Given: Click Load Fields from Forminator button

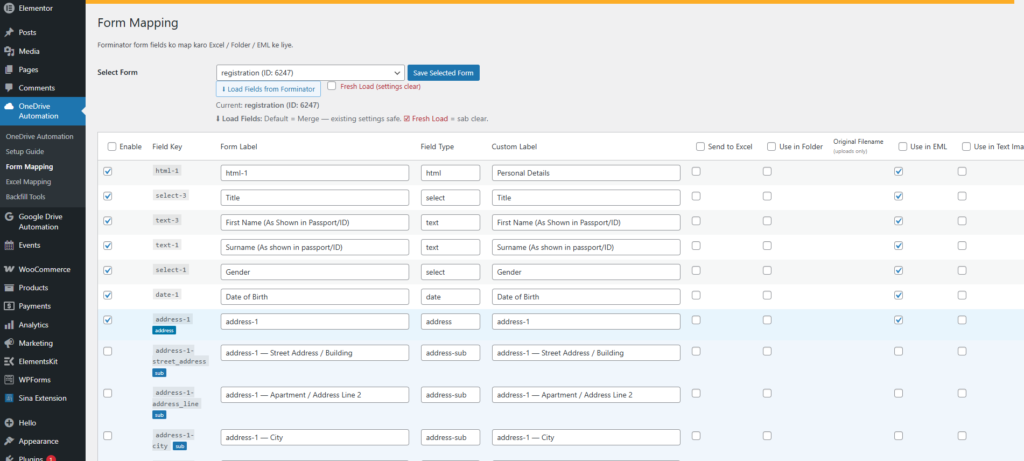Looking at the screenshot, I should (x=268, y=89).
